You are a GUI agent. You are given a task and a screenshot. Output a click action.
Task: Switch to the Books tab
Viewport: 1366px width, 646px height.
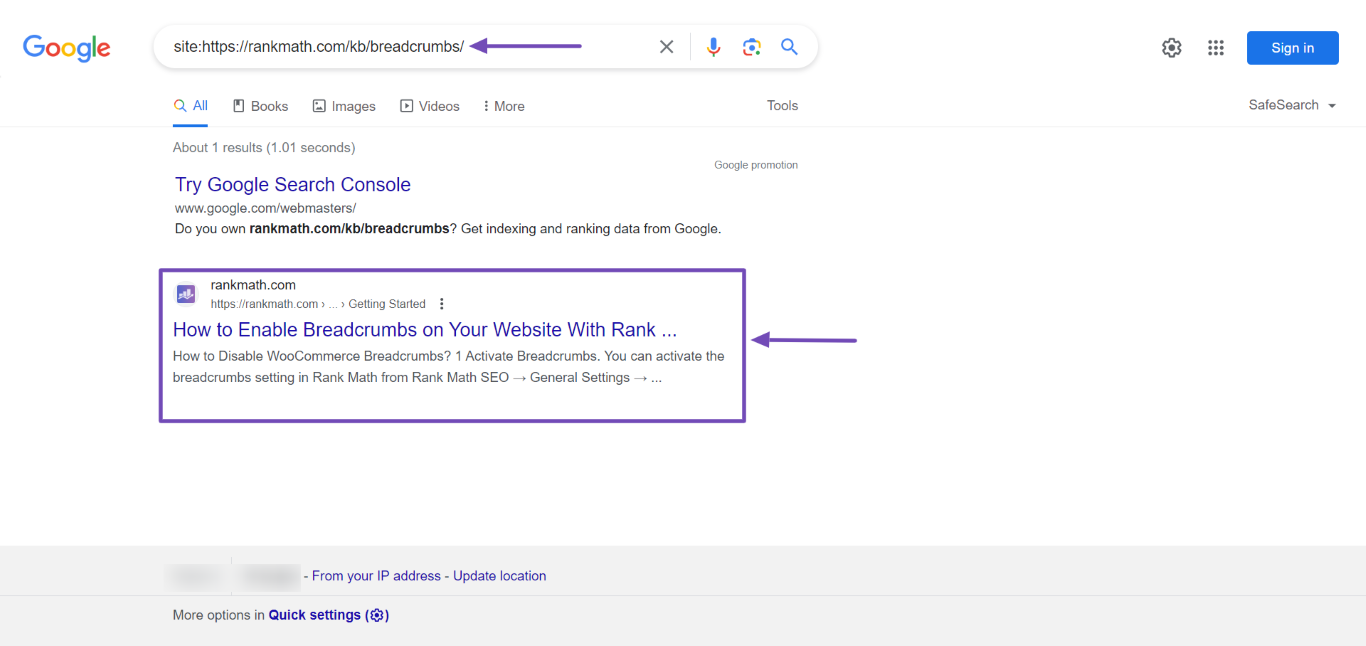[x=260, y=106]
